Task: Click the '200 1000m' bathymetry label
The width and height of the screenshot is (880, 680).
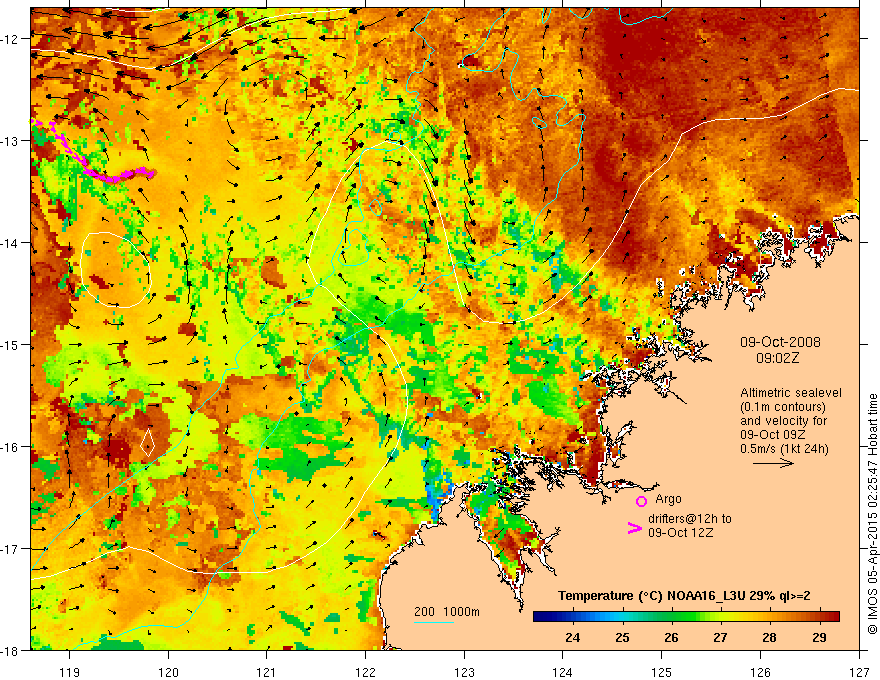Action: [x=447, y=612]
